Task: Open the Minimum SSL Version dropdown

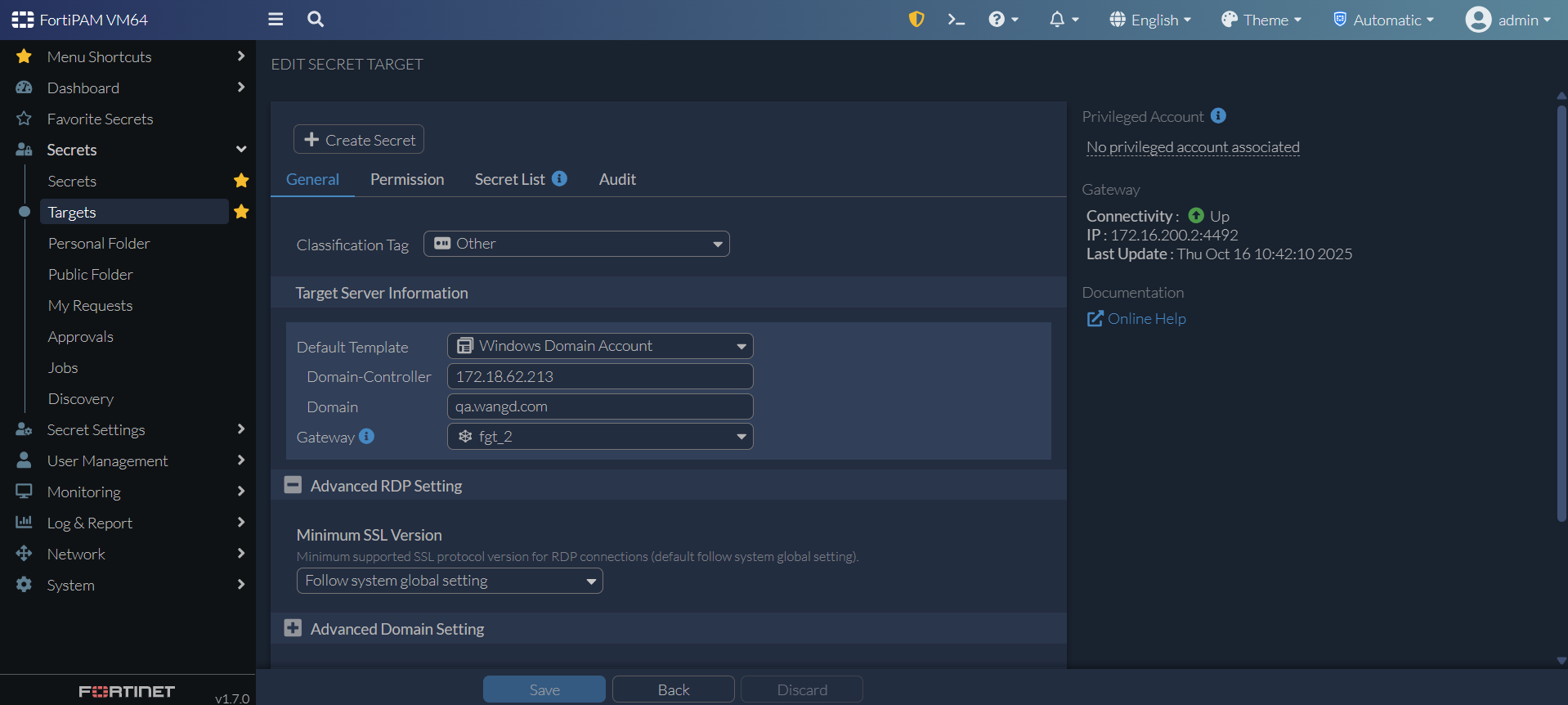Action: 450,581
